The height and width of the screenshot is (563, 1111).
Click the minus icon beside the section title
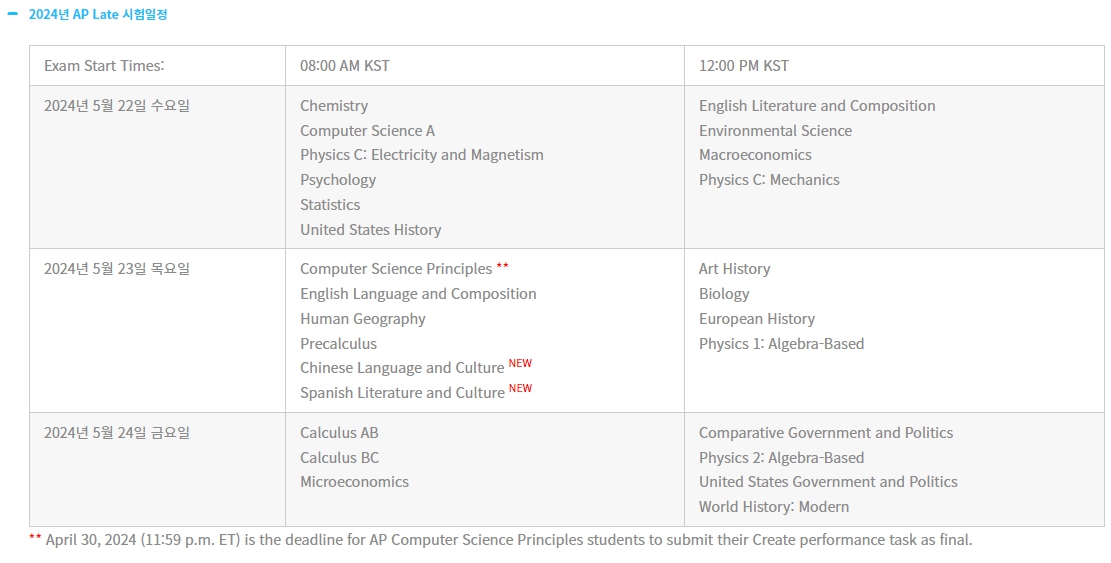[12, 14]
